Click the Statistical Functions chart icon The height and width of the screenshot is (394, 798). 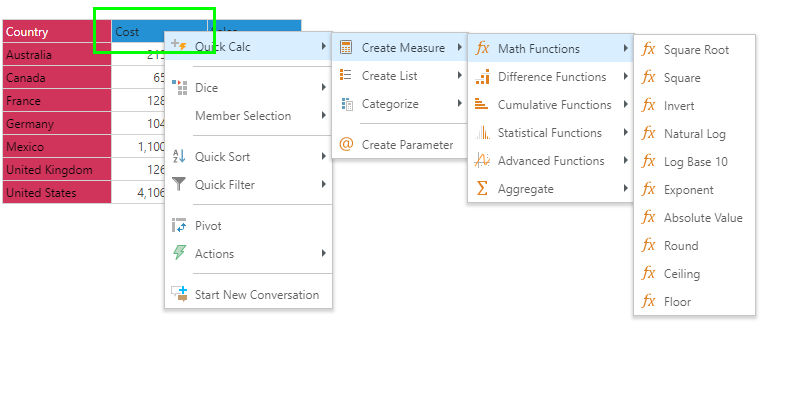(x=482, y=133)
